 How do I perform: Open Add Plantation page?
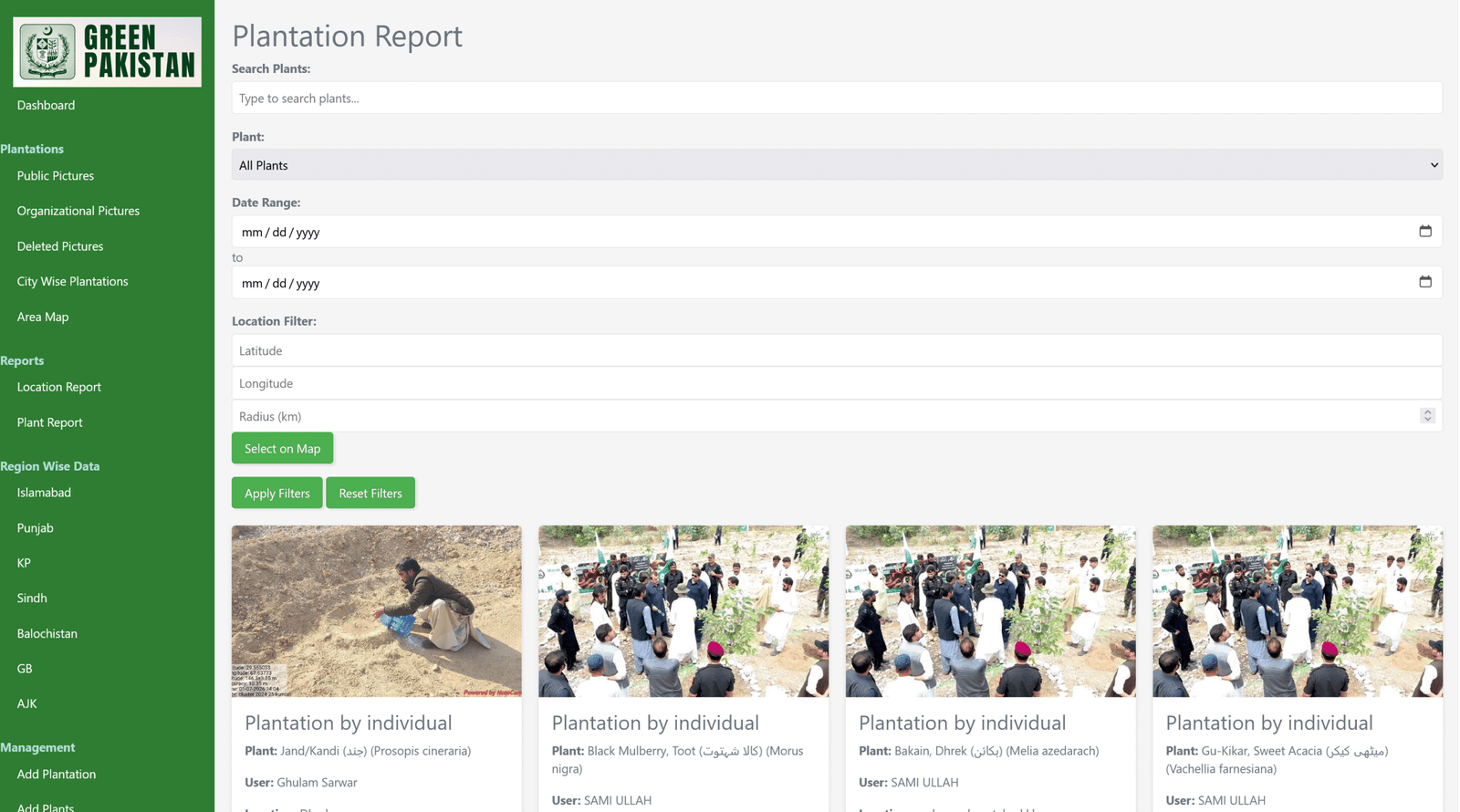tap(57, 774)
